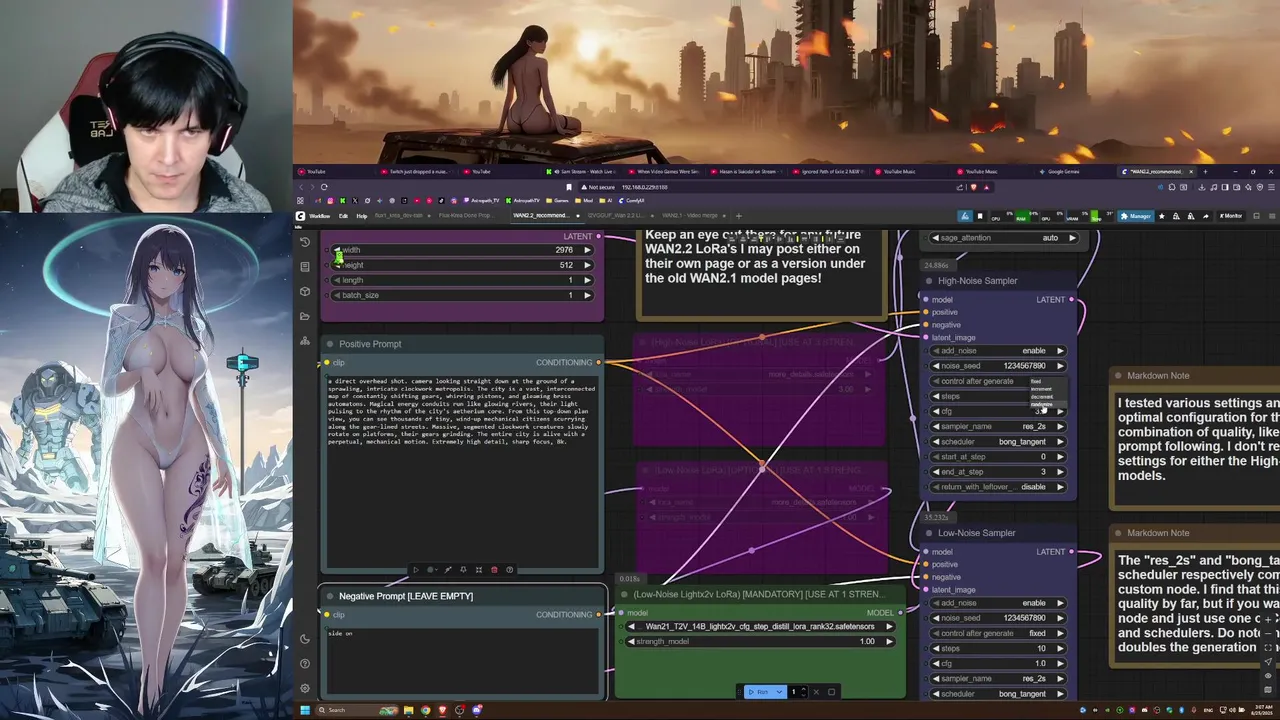Screen dimensions: 1280x720
Task: Open High-Noise scheduler bong_tangent dropdown
Action: click(999, 441)
